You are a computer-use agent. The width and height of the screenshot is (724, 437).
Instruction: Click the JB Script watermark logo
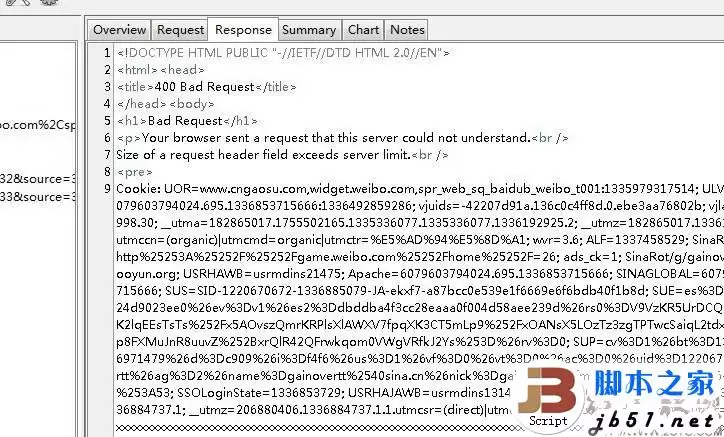pos(548,397)
